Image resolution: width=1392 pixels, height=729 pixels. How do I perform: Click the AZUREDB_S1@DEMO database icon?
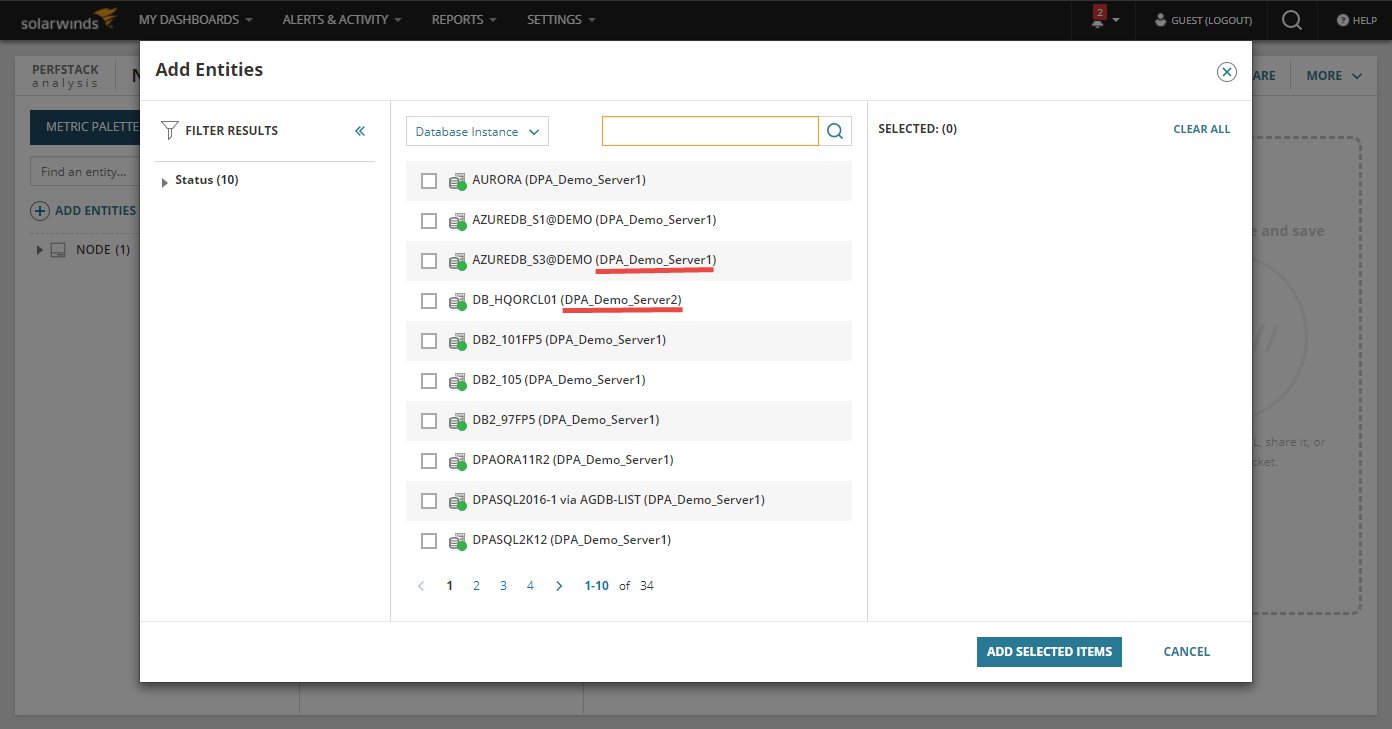[458, 221]
